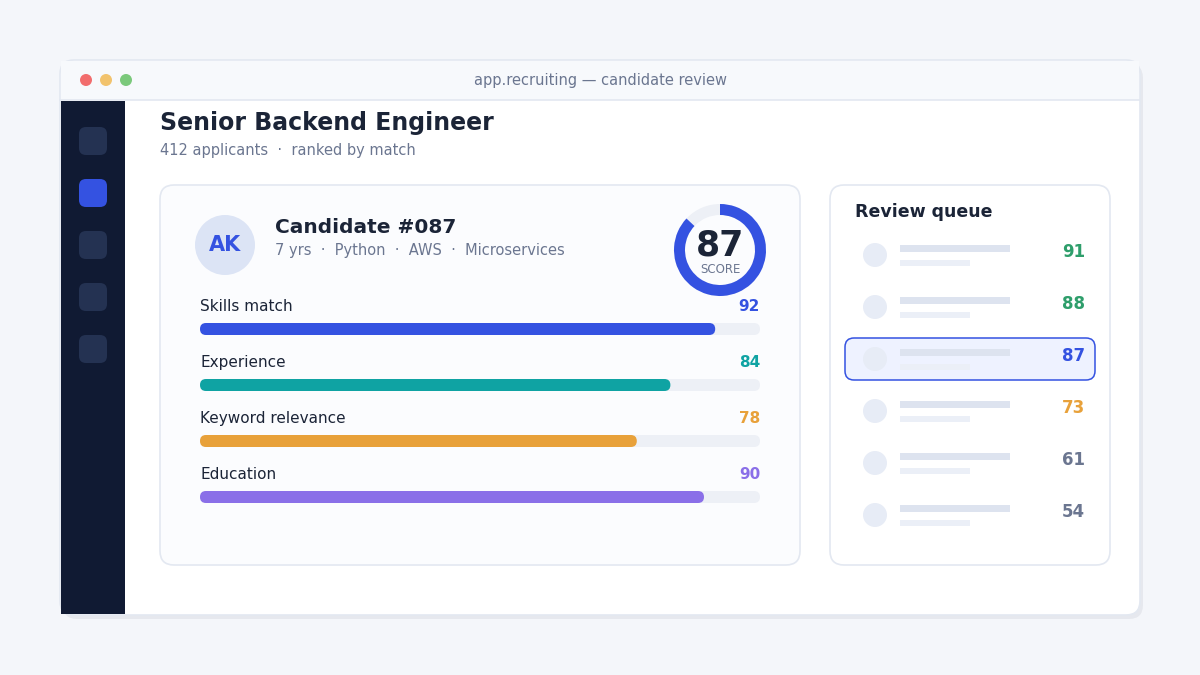Image resolution: width=1200 pixels, height=675 pixels.
Task: Click the avatar in the 61 queue row
Action: click(x=875, y=463)
